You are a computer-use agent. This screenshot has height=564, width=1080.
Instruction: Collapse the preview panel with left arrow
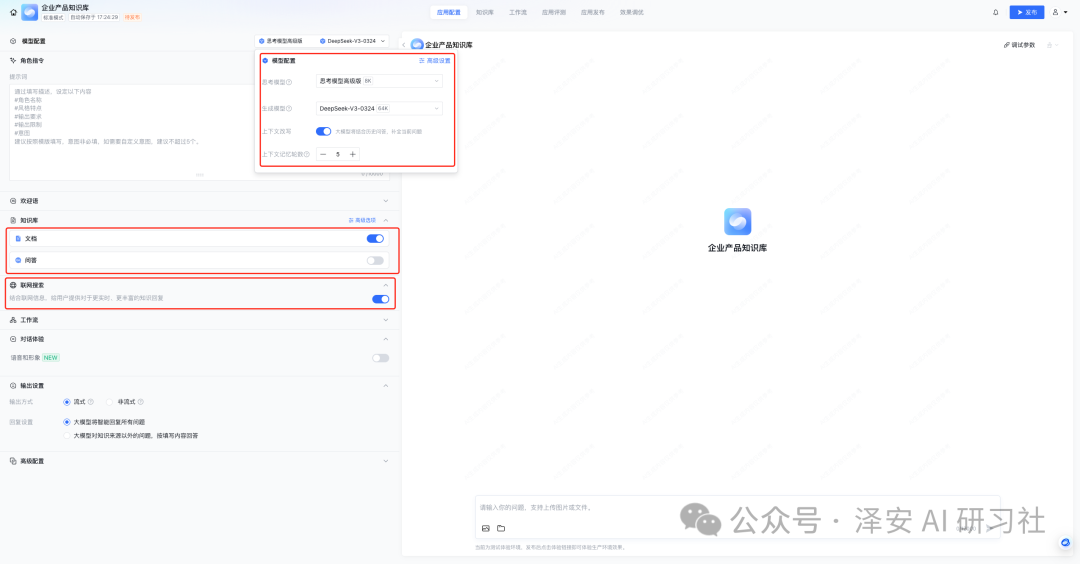pyautogui.click(x=404, y=45)
